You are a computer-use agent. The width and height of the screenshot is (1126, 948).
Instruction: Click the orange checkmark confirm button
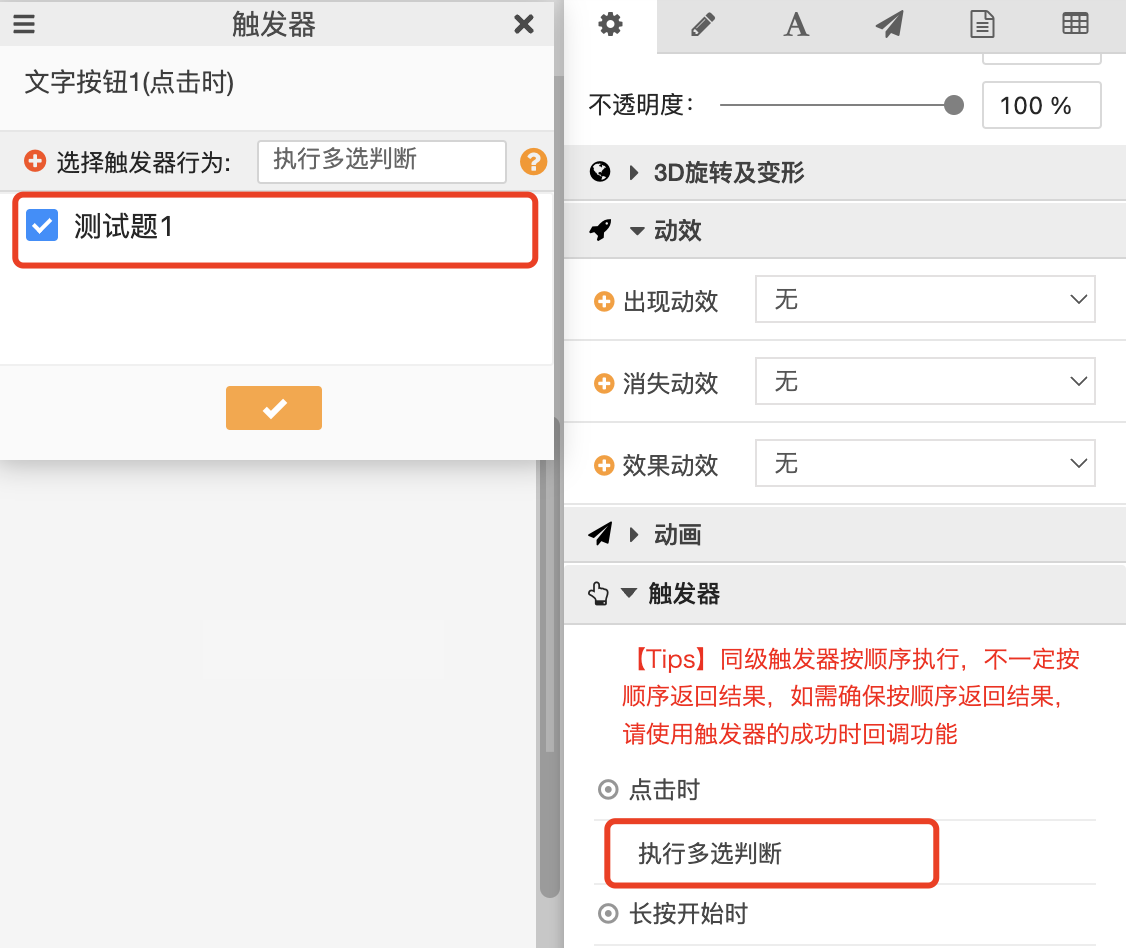(274, 408)
